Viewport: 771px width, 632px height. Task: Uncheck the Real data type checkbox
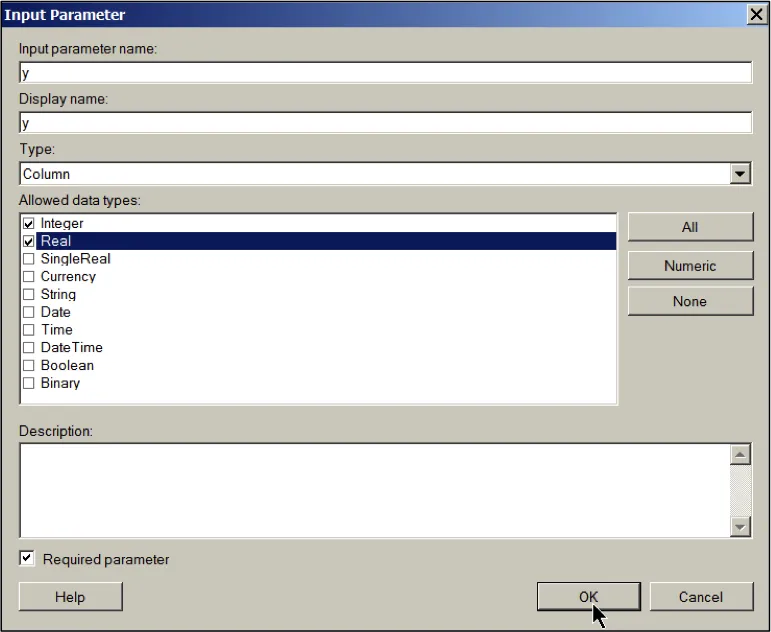point(29,241)
